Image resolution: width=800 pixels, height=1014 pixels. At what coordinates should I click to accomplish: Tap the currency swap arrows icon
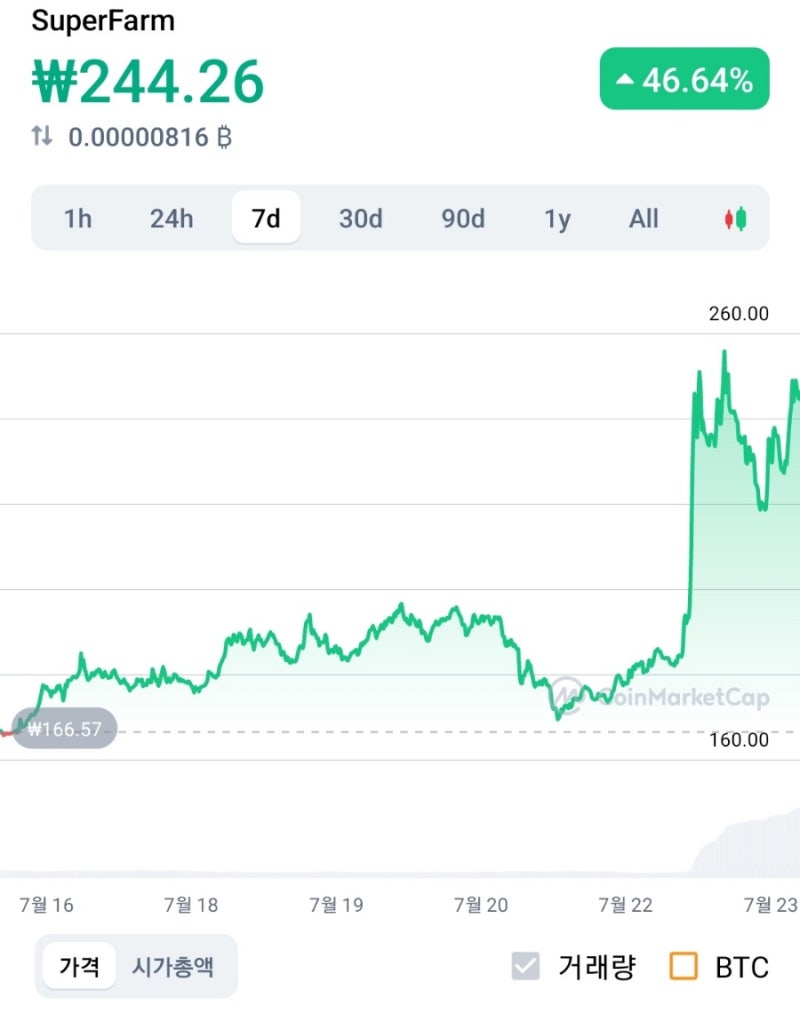(42, 136)
